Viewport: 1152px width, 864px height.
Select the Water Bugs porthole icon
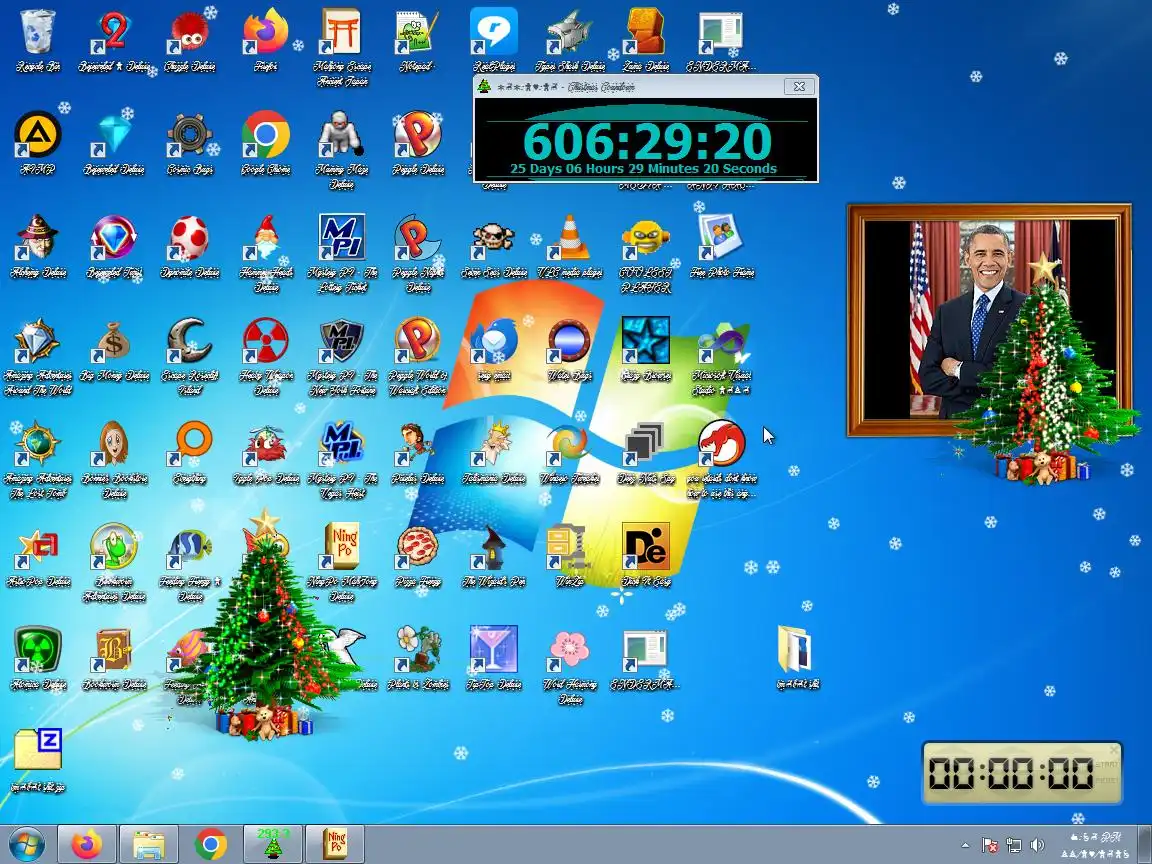pos(570,342)
